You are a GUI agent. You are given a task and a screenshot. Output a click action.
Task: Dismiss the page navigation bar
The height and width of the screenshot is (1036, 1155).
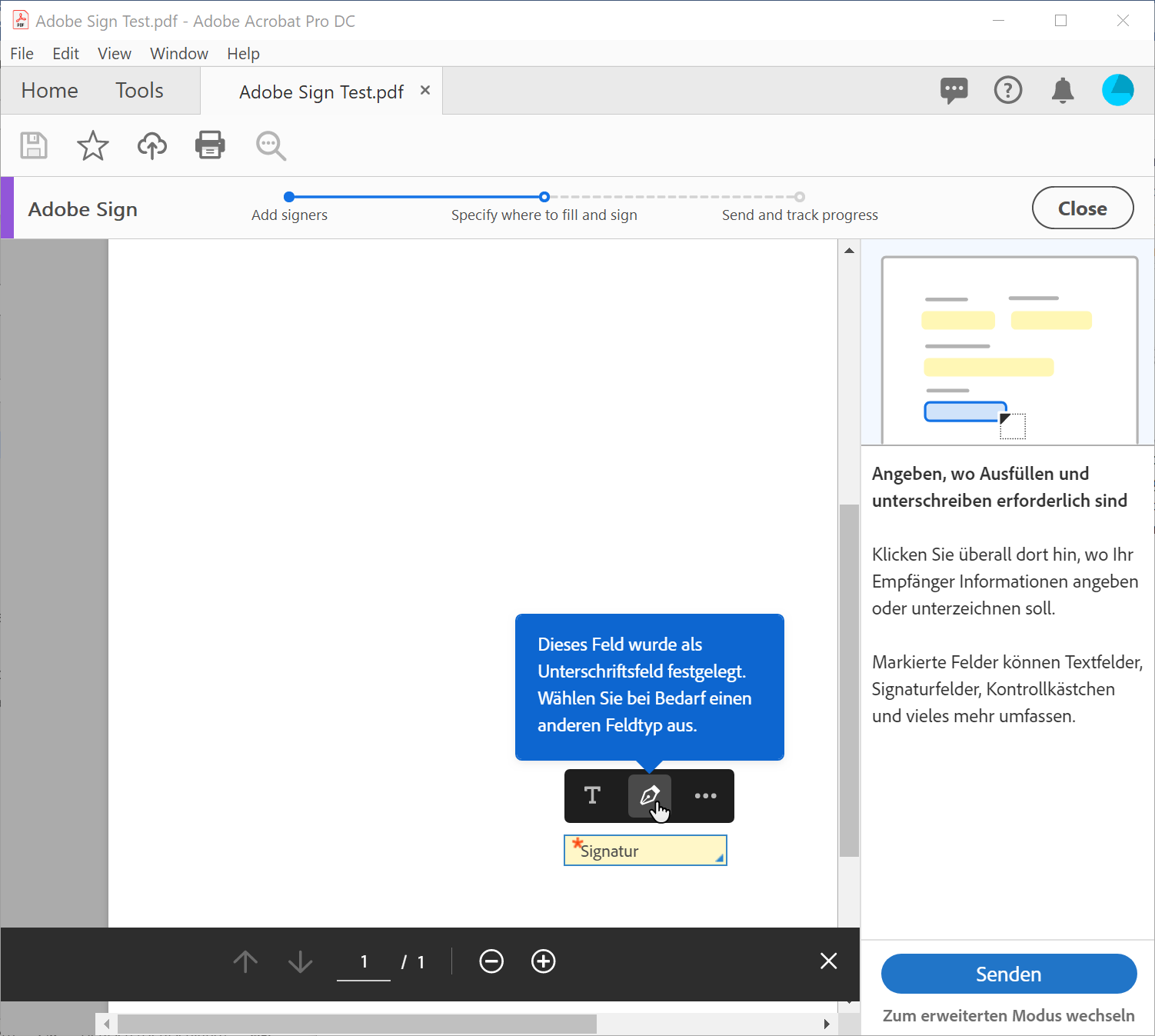(x=828, y=961)
